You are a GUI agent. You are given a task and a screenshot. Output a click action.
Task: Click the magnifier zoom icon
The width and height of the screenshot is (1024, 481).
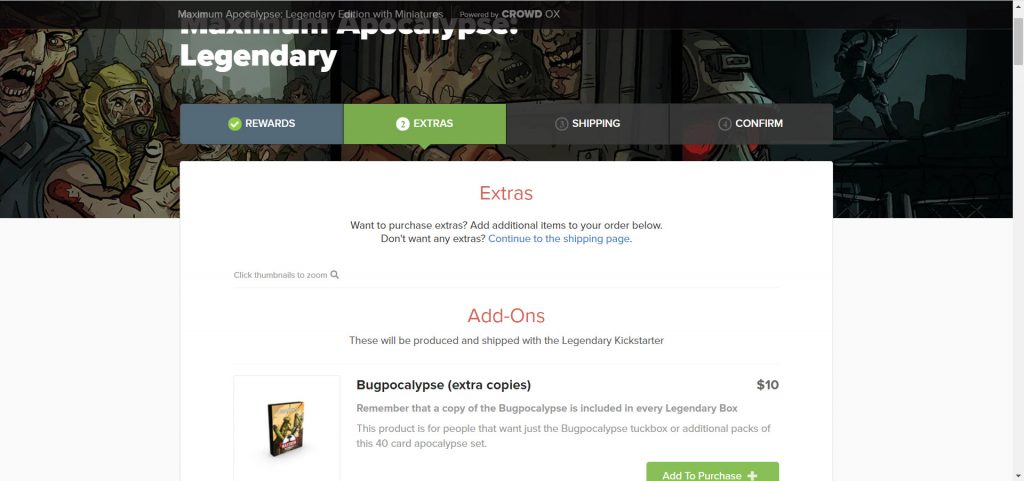click(334, 275)
